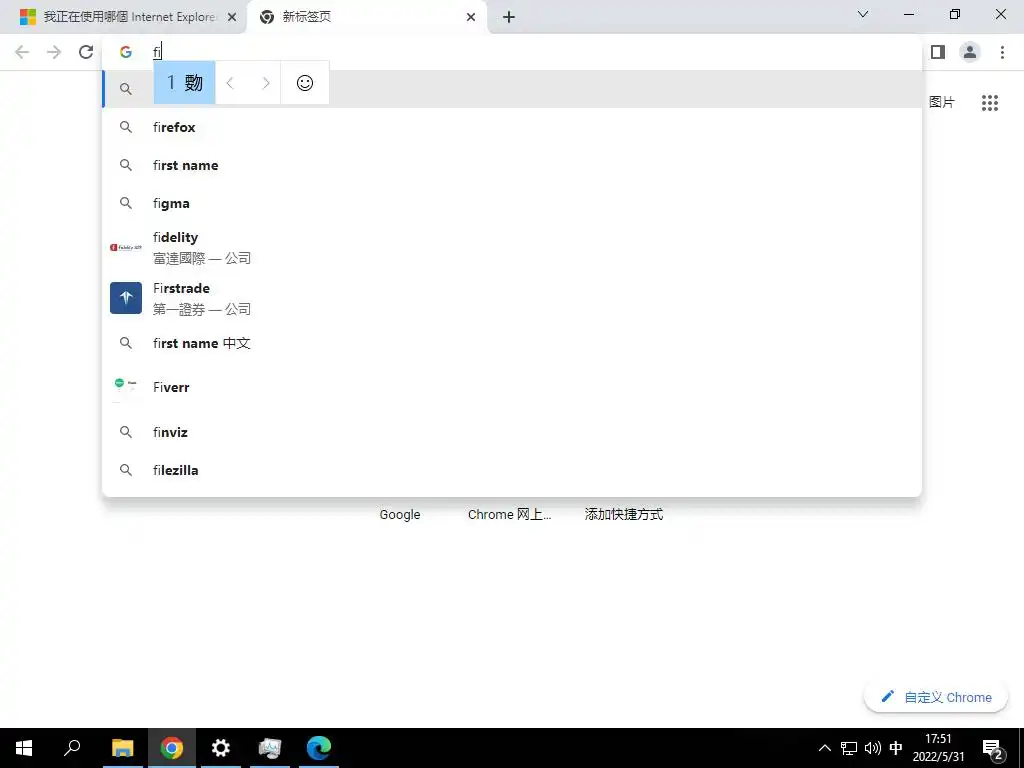Open the tab search dropdown arrow
This screenshot has height=768, width=1024.
click(x=863, y=14)
